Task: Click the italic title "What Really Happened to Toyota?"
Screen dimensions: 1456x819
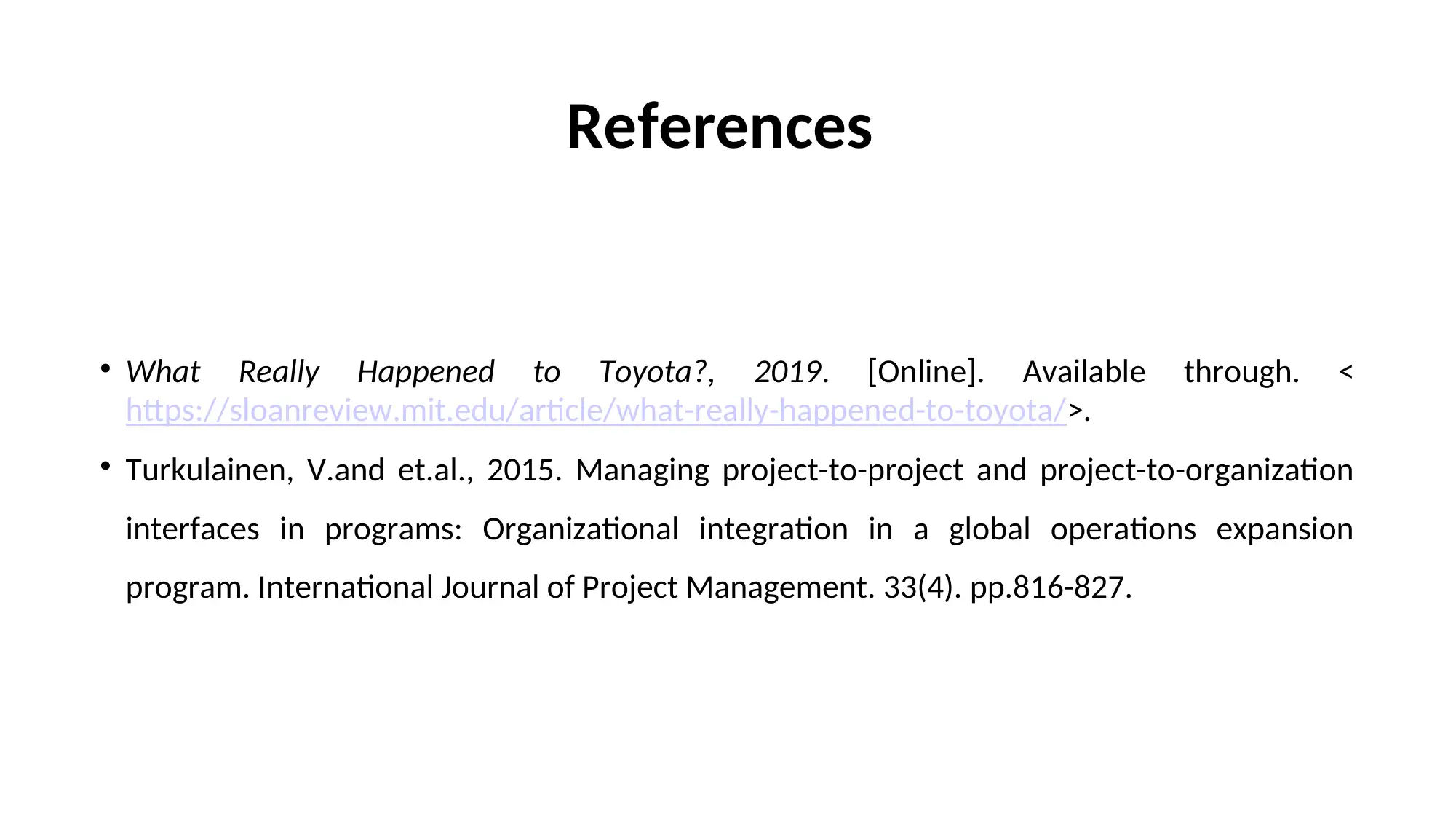Action: [416, 372]
